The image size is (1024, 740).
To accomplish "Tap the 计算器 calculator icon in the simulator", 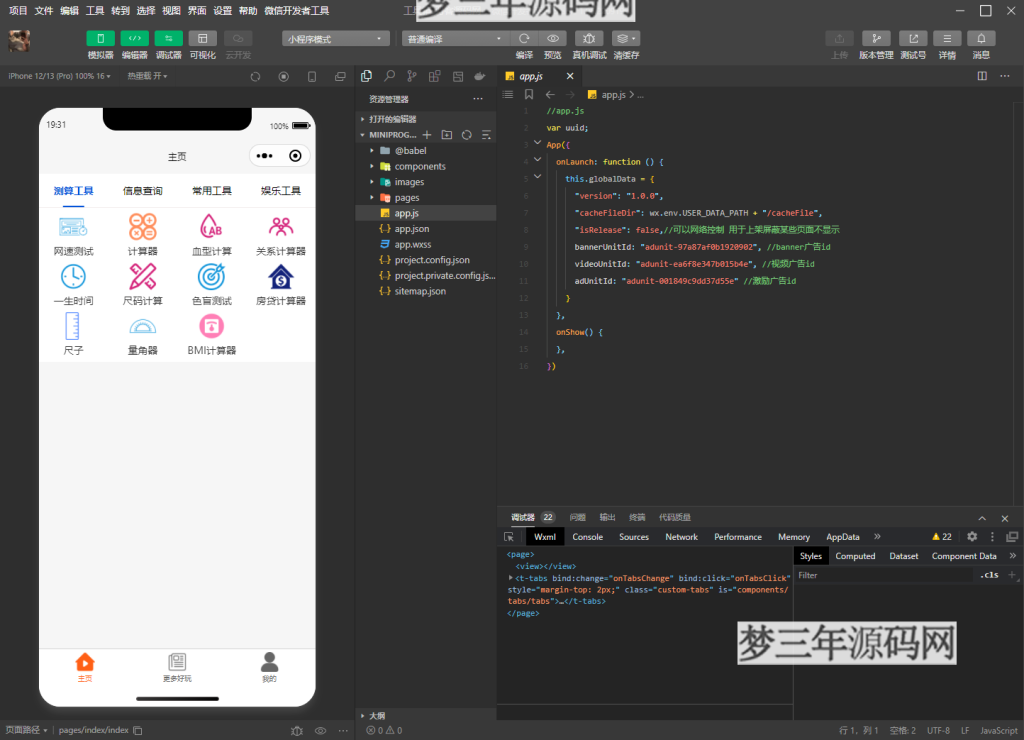I will [143, 227].
